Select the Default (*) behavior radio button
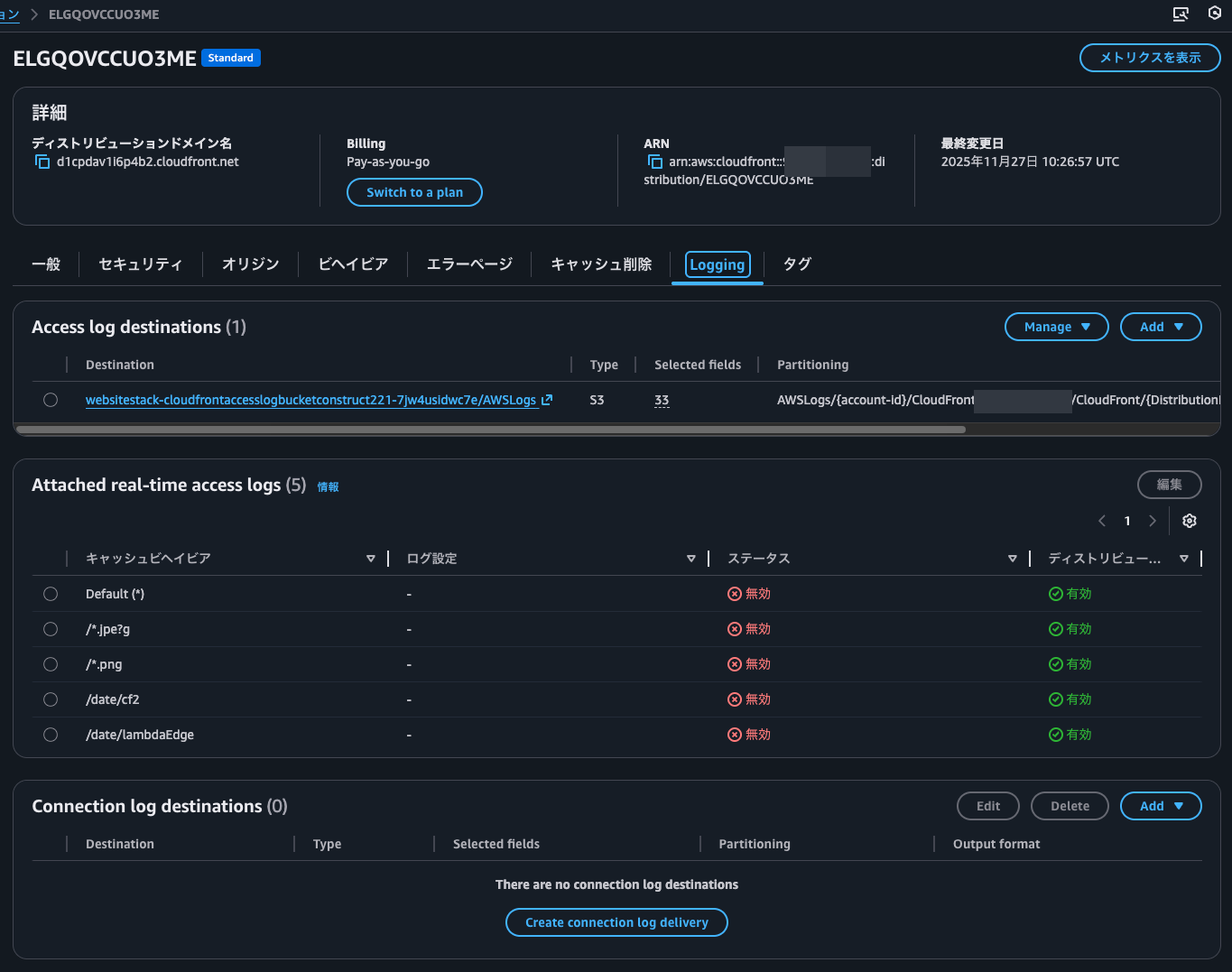The width and height of the screenshot is (1232, 972). coord(51,594)
